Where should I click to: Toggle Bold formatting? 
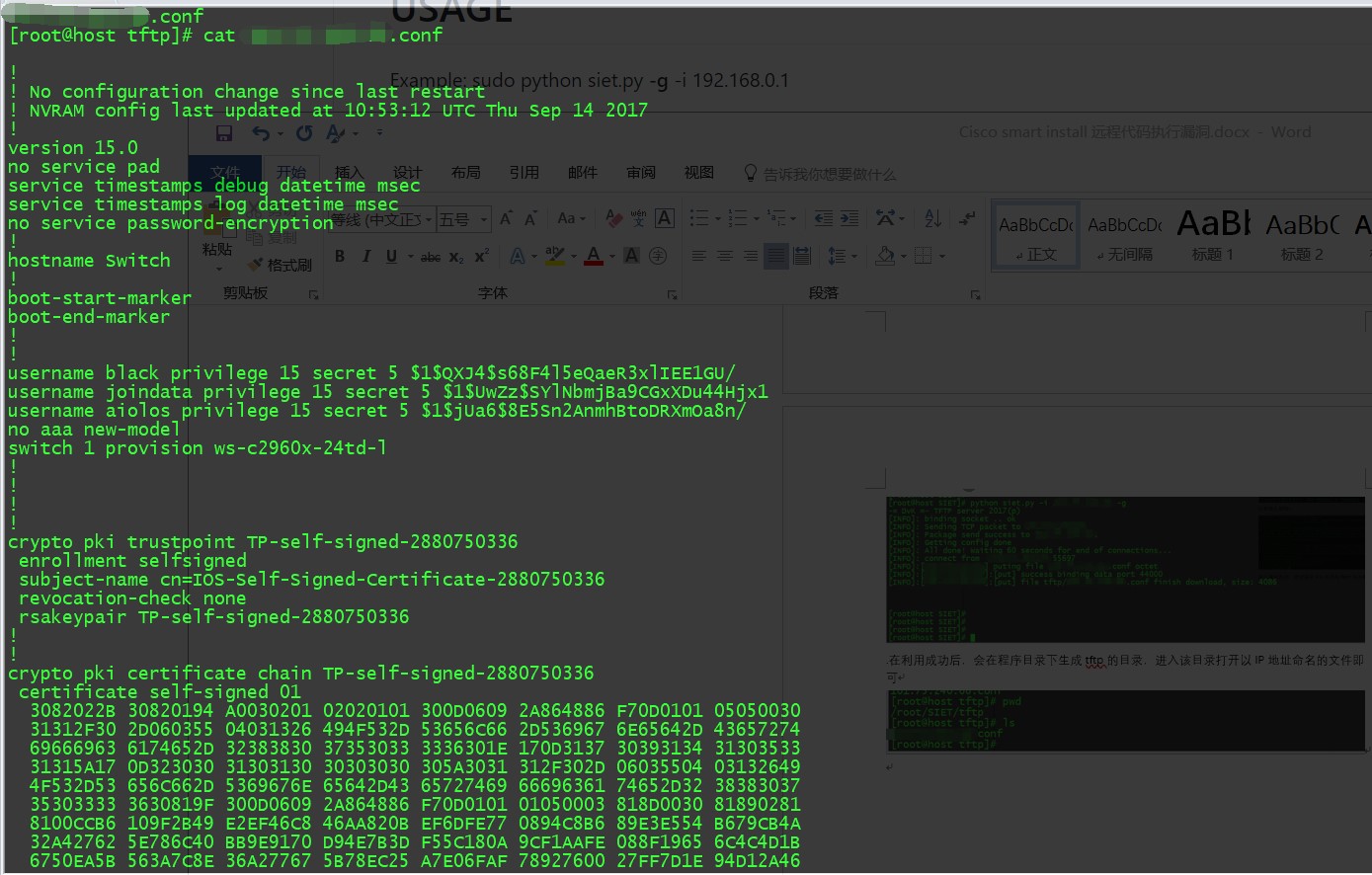pyautogui.click(x=340, y=256)
